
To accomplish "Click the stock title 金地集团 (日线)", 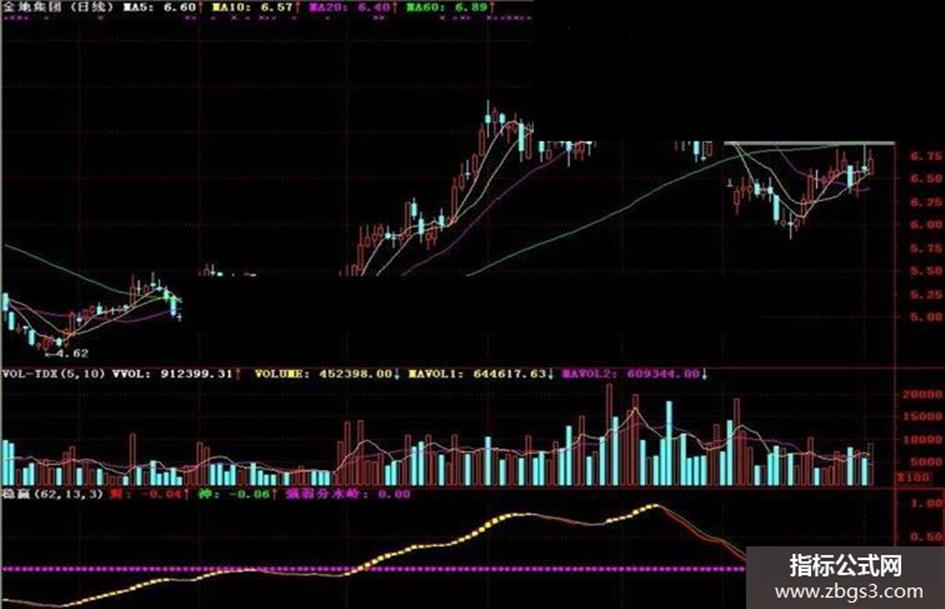I will point(60,7).
